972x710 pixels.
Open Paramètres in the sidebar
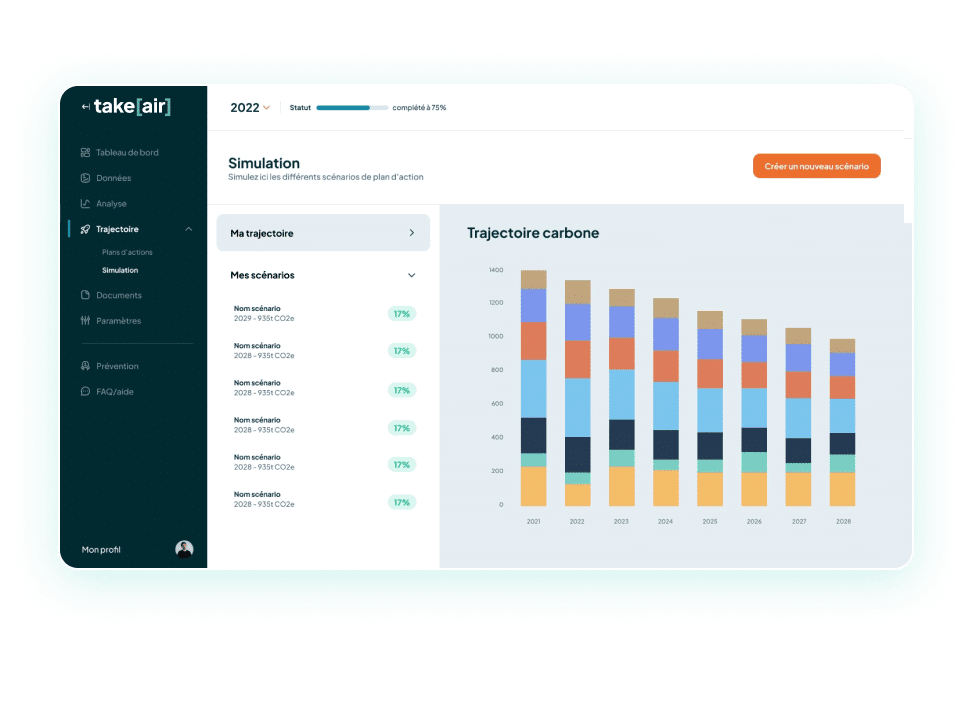[118, 321]
